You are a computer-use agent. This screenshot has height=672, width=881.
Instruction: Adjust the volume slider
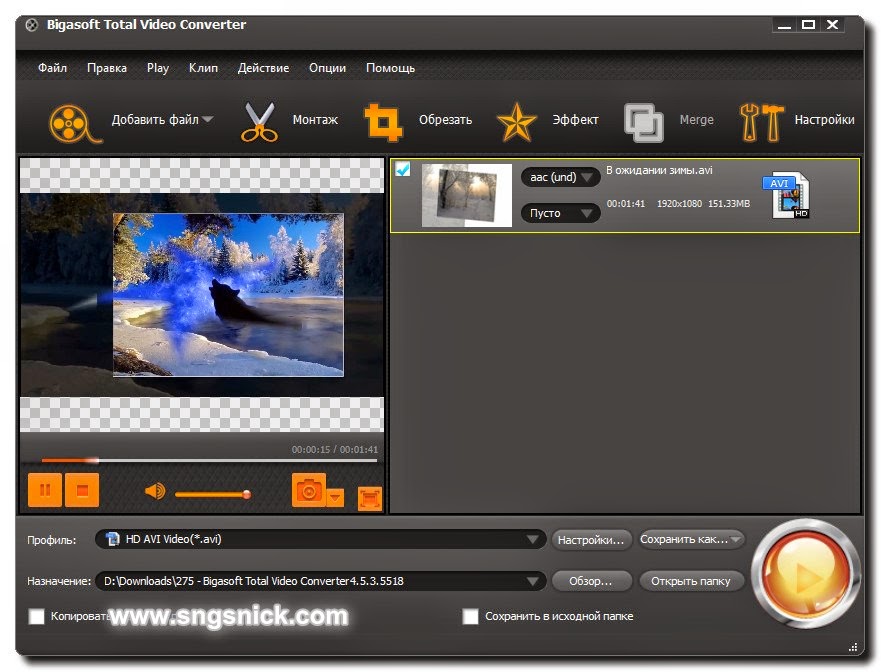pyautogui.click(x=213, y=494)
